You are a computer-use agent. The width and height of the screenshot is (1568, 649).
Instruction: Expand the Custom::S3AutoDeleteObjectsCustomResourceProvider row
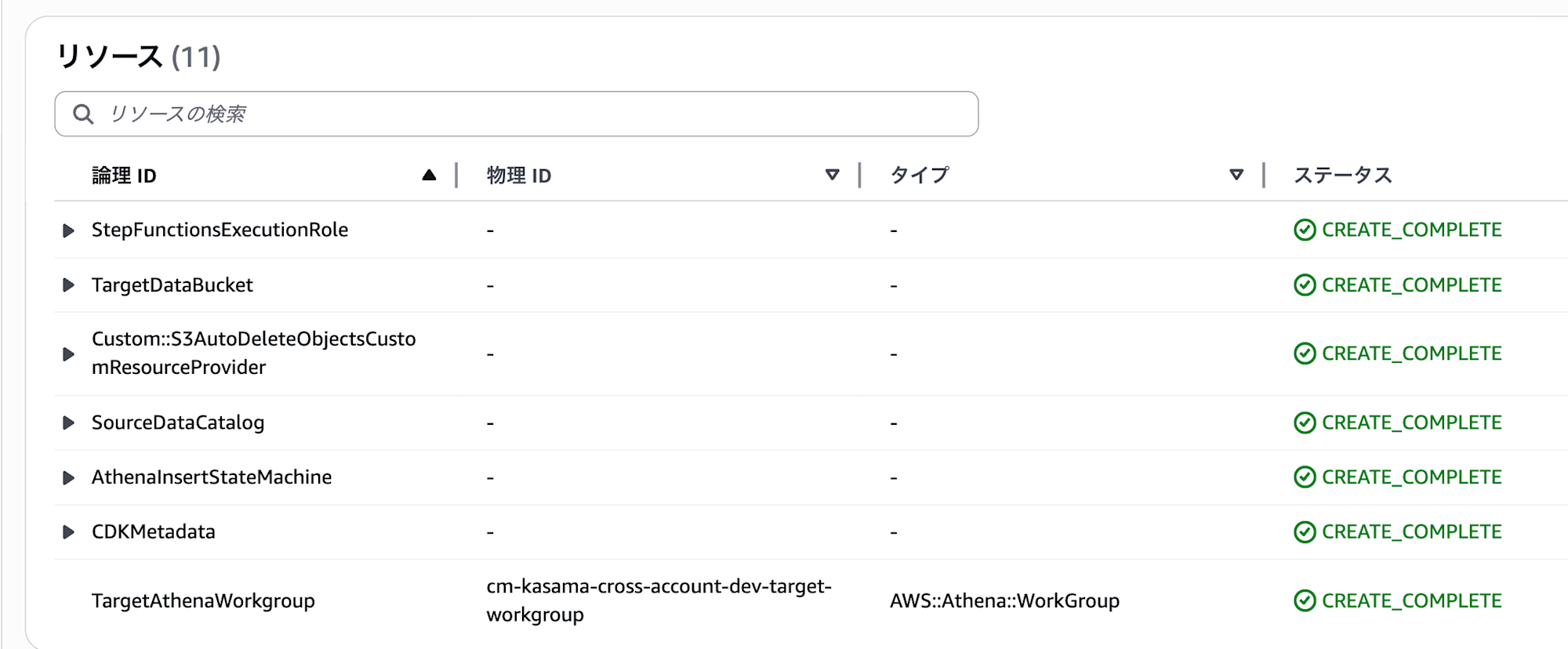pyautogui.click(x=69, y=354)
